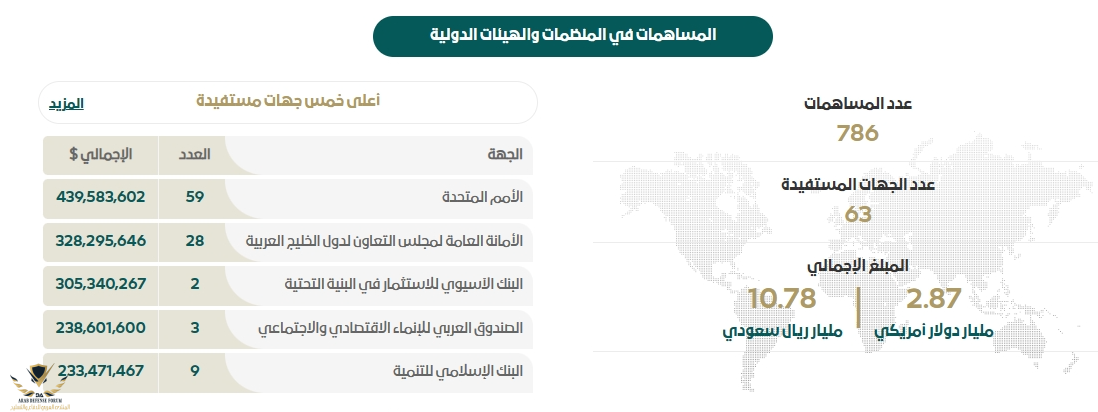This screenshot has width=1098, height=412.
Task: Select the total 238,601,600
Action: point(101,327)
